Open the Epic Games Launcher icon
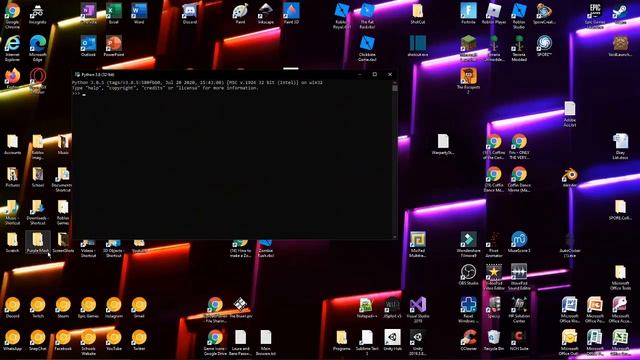Image resolution: width=640 pixels, height=360 pixels. pos(595,15)
